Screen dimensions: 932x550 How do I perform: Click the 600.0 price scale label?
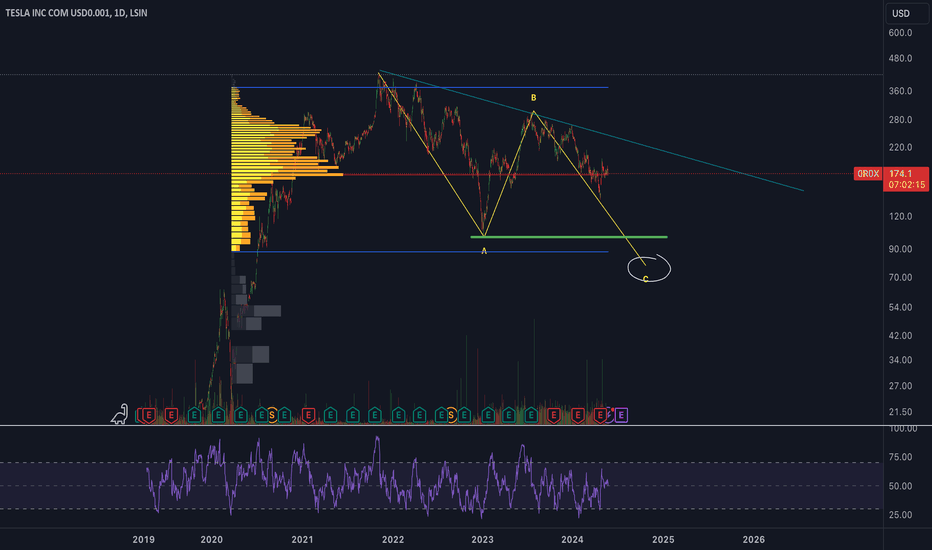tap(900, 33)
